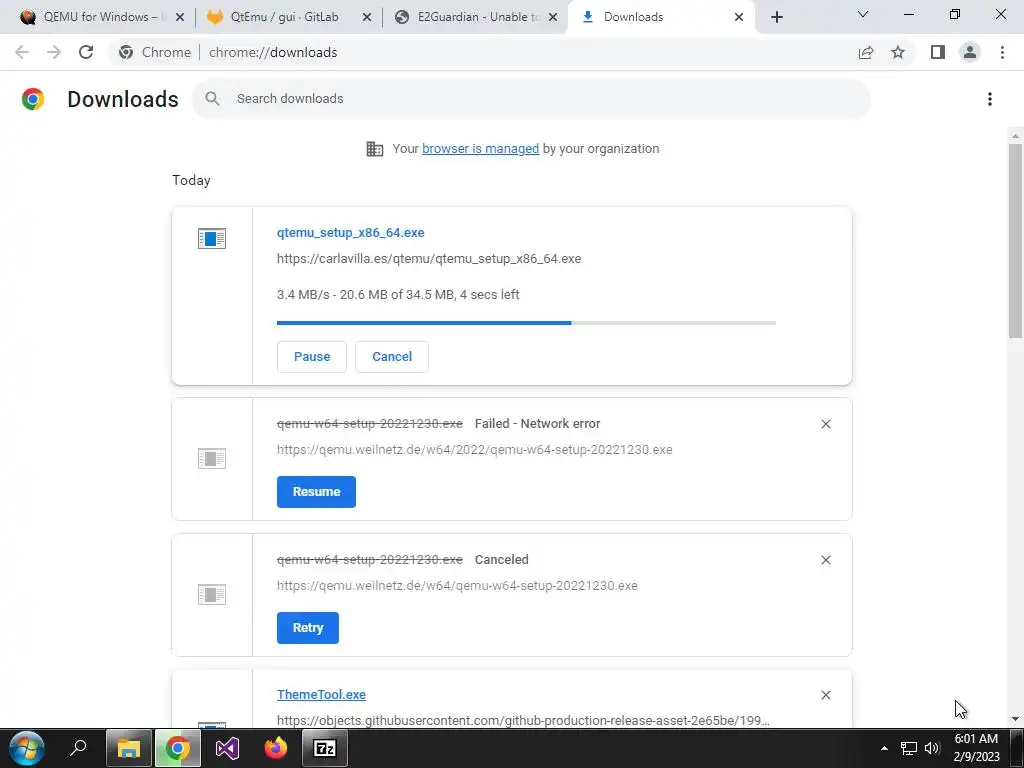Open Firefox from the taskbar

(276, 748)
